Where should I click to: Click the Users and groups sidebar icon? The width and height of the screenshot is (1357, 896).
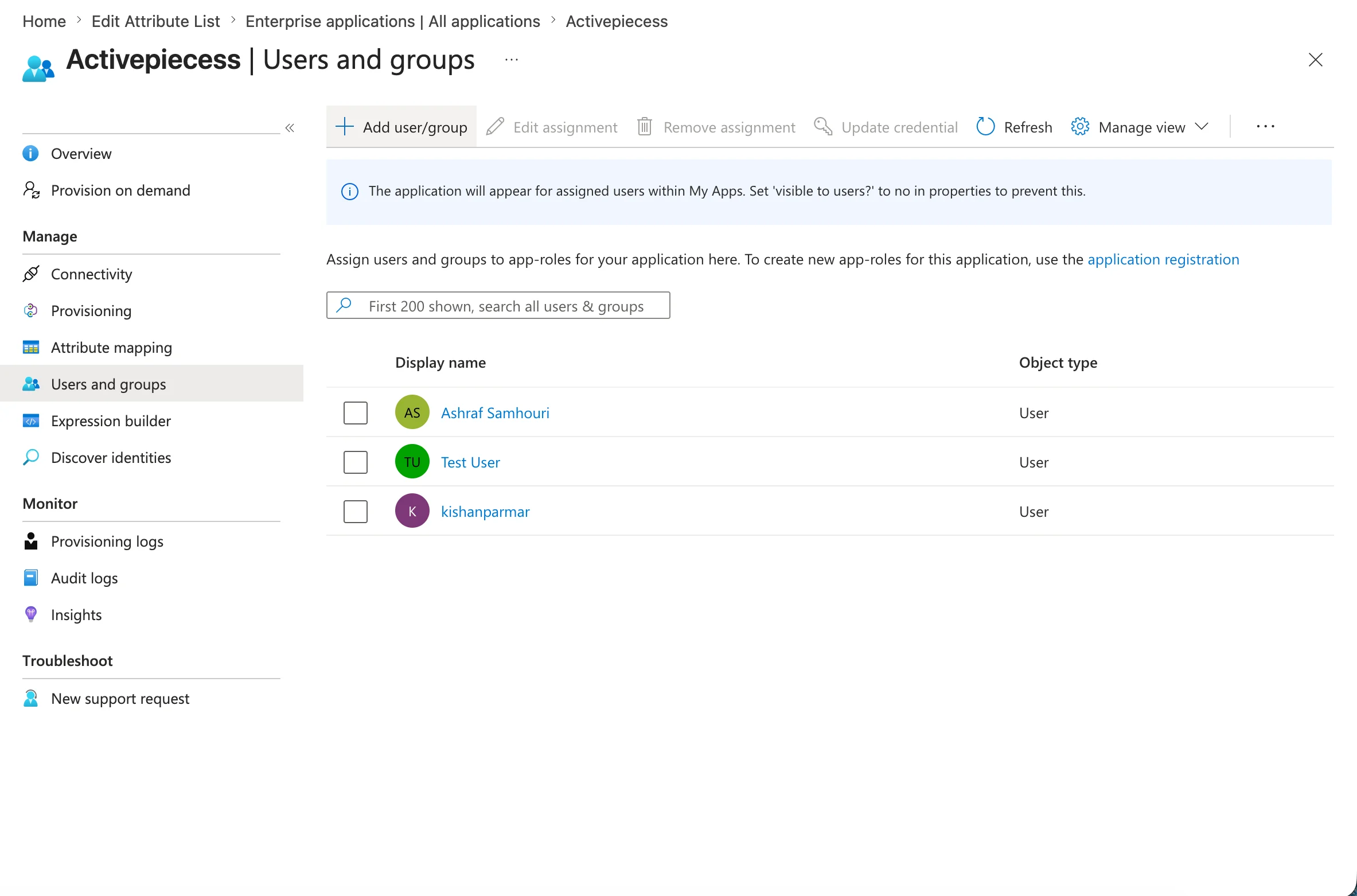coord(31,384)
